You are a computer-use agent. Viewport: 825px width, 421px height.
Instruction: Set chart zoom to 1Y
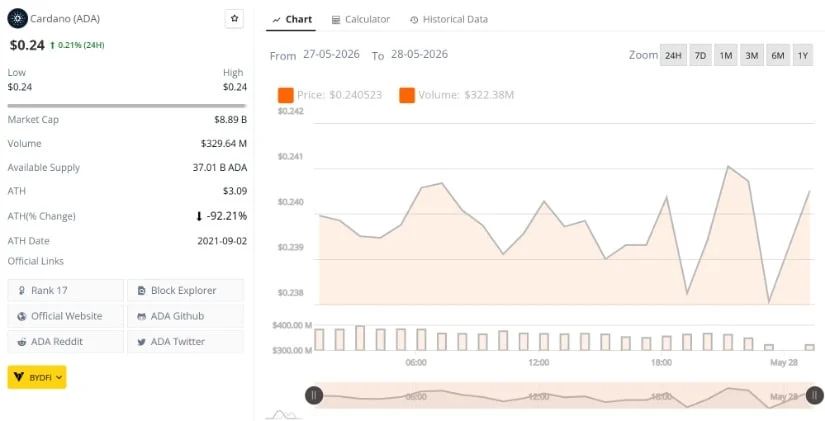[x=802, y=55]
